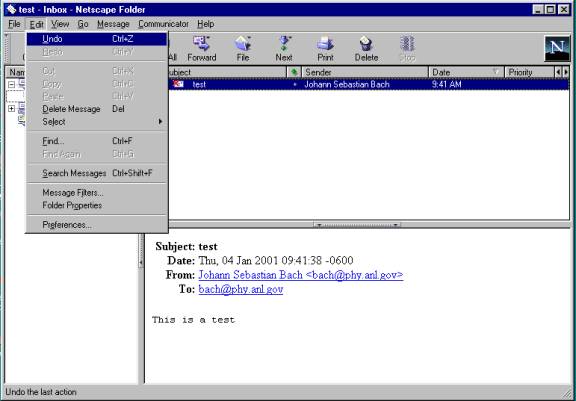Click the 'This is a test' body text
The height and width of the screenshot is (401, 576).
[193, 320]
